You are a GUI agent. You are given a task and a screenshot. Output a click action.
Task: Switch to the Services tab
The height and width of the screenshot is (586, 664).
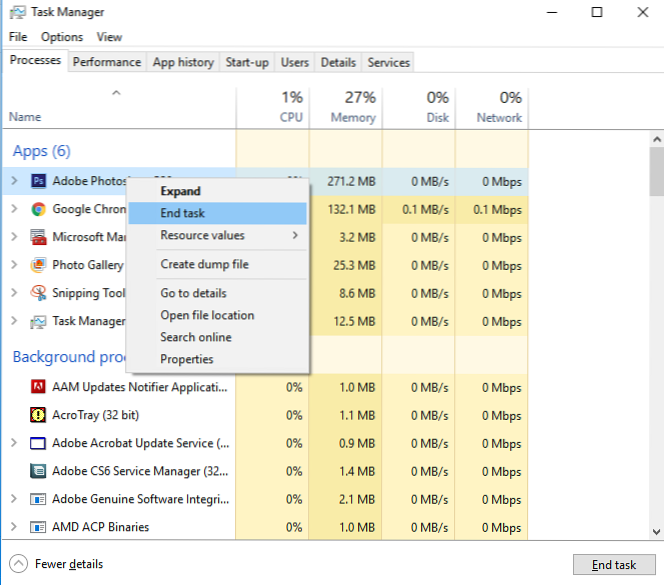388,62
